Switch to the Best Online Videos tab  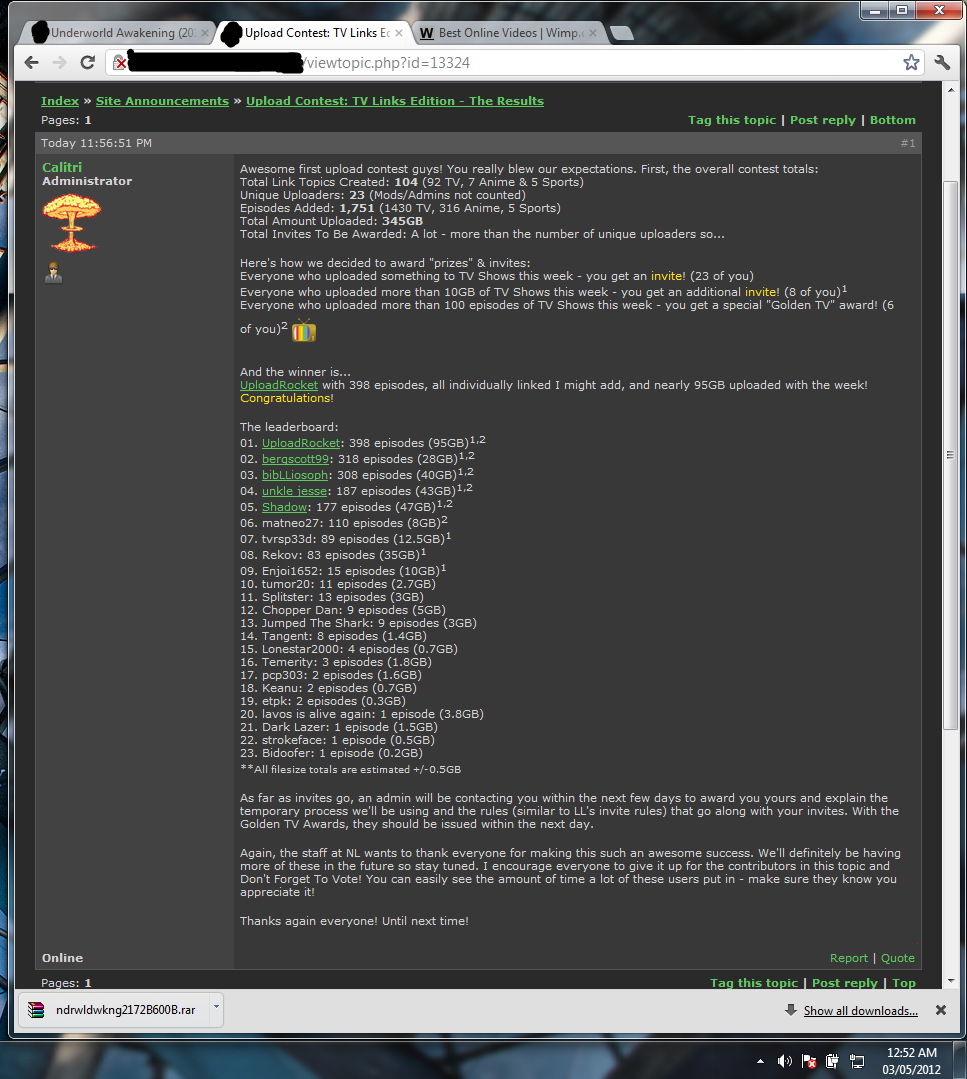coord(511,33)
